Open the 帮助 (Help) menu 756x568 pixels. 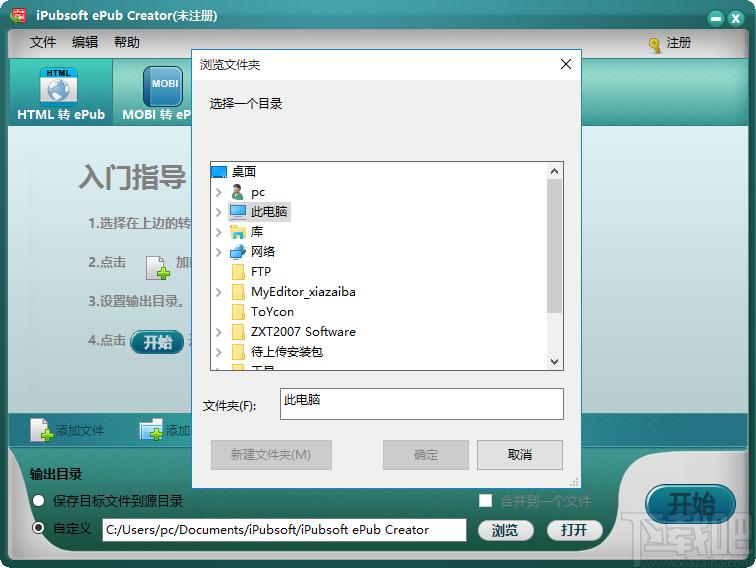(x=127, y=42)
